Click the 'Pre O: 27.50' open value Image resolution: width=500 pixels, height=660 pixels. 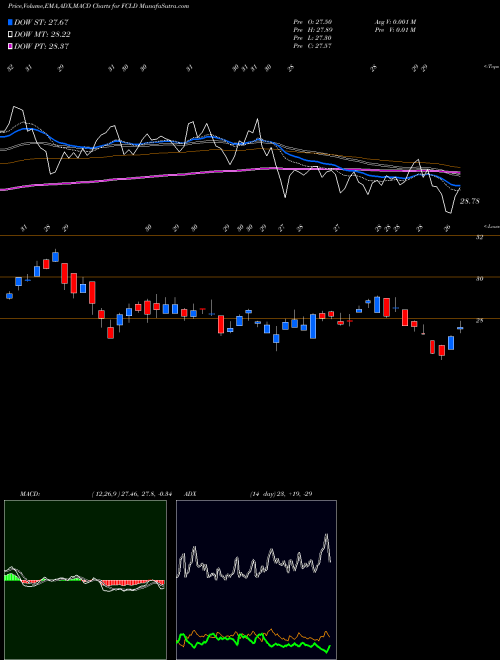click(313, 22)
